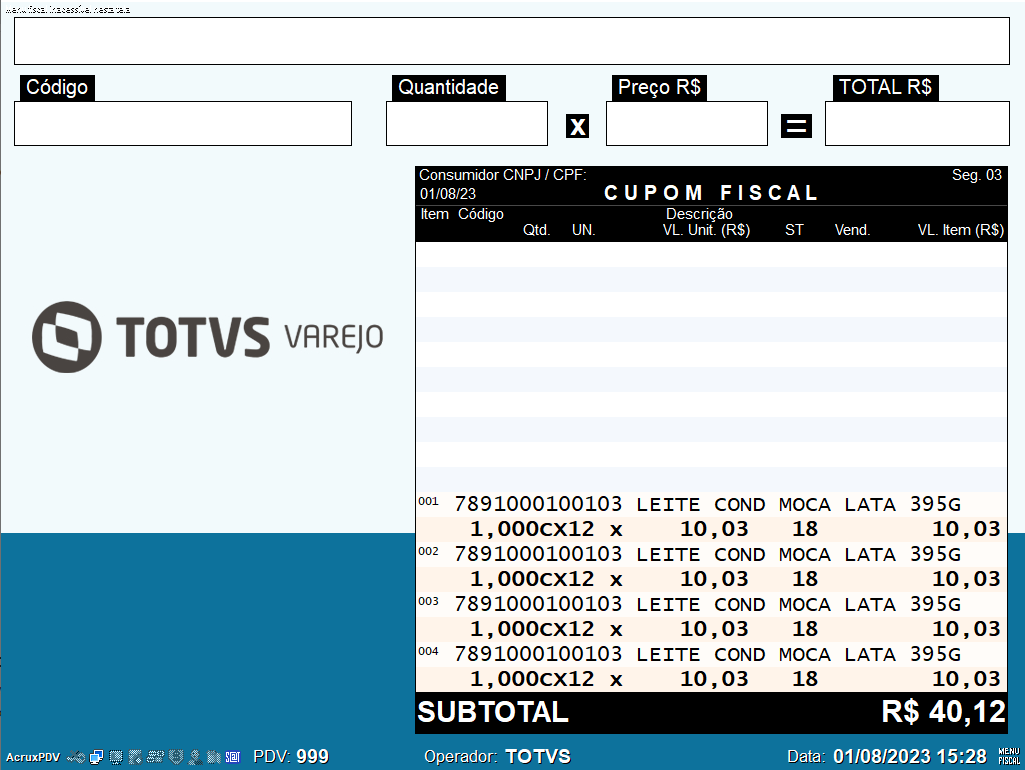
Task: Click the TOTVS Varejo logo
Action: 208,337
